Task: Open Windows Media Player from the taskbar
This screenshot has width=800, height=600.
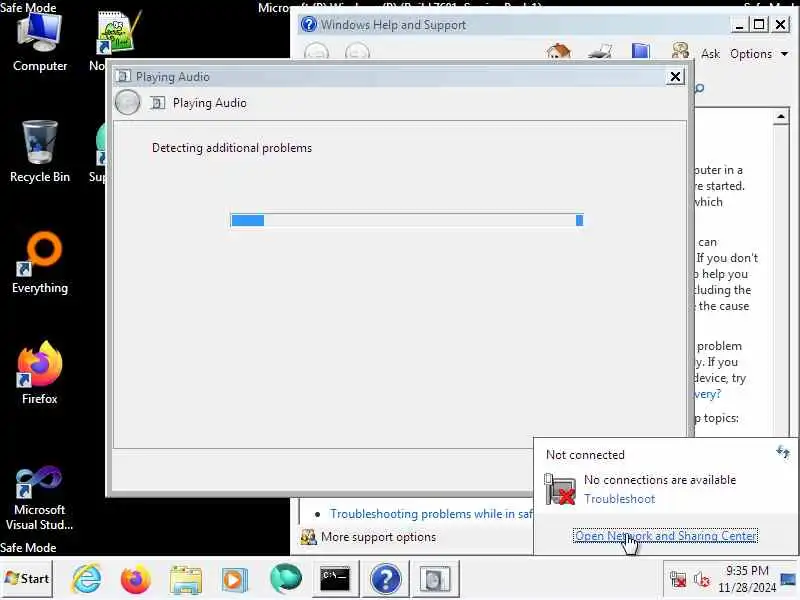Action: (234, 580)
